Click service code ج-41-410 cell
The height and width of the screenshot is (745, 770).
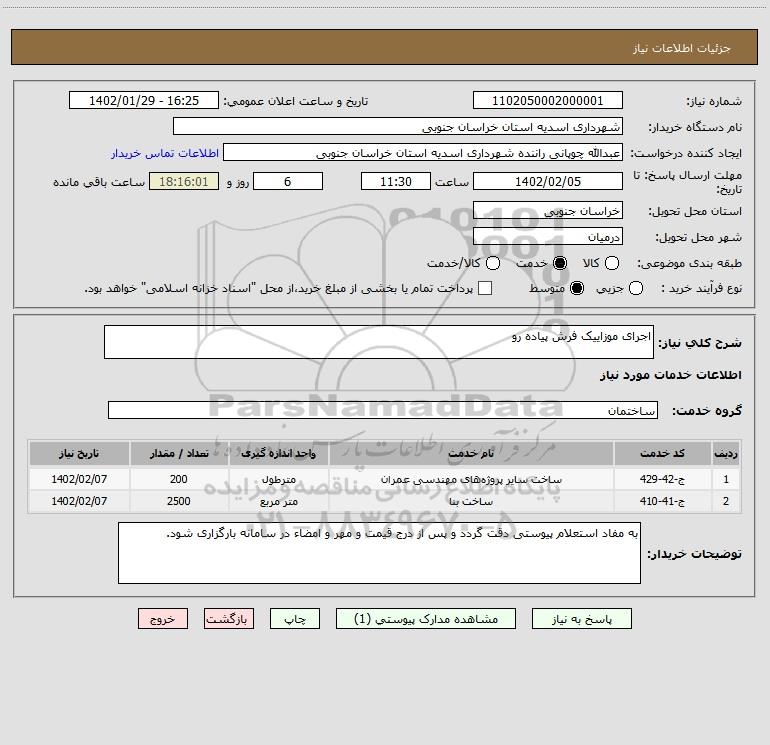point(662,501)
